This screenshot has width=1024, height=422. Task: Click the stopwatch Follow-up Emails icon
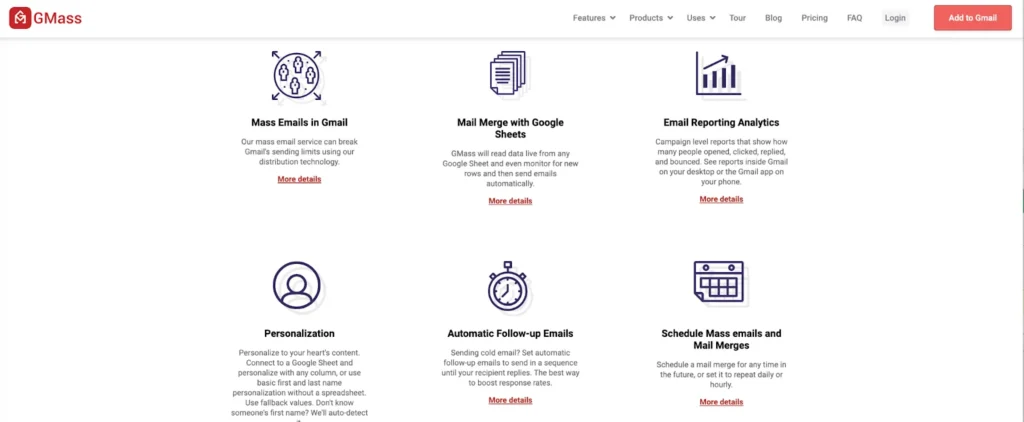(508, 285)
